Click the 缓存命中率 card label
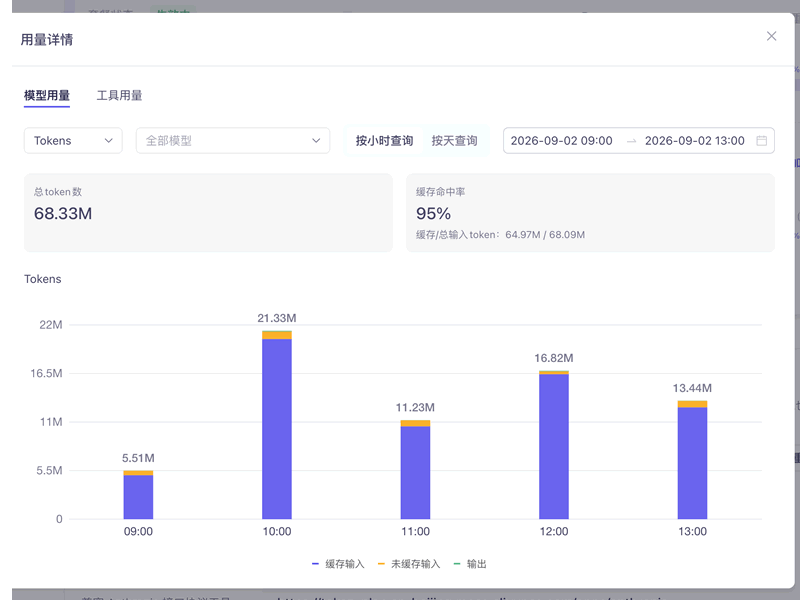Screen dimensions: 800x600 [440, 192]
